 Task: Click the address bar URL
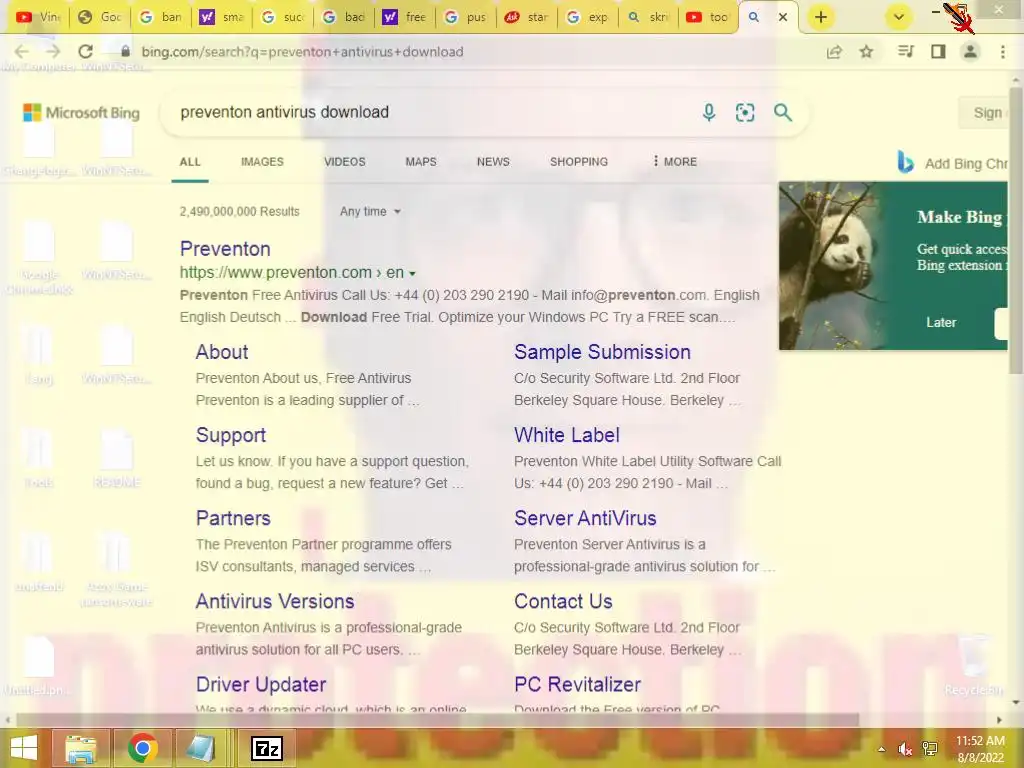coord(302,52)
